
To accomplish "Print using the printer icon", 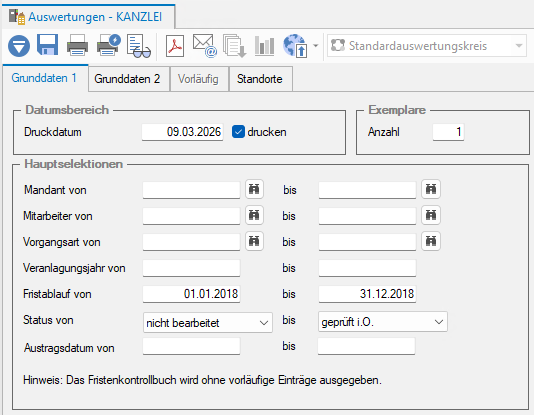I will 77,45.
